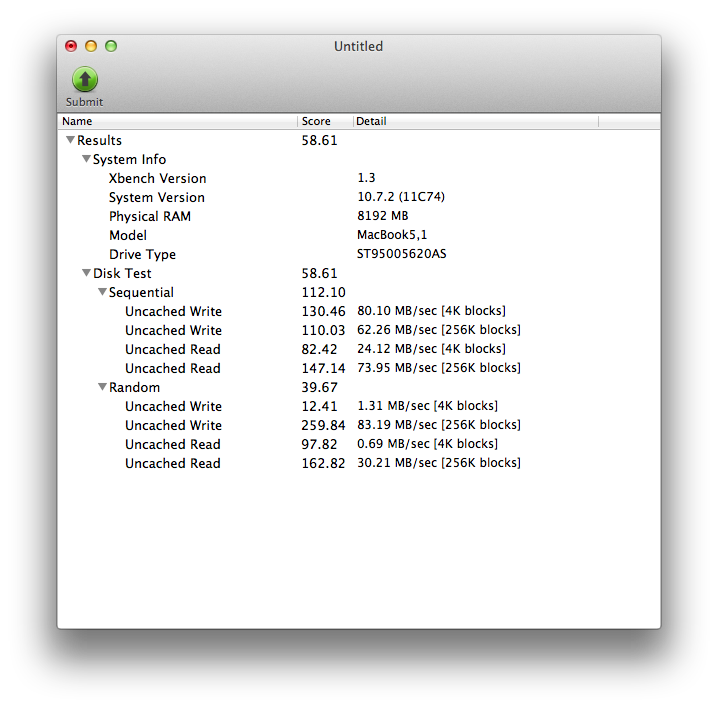Click the Random score 39.67
Screen dimensions: 718x708
coord(319,387)
